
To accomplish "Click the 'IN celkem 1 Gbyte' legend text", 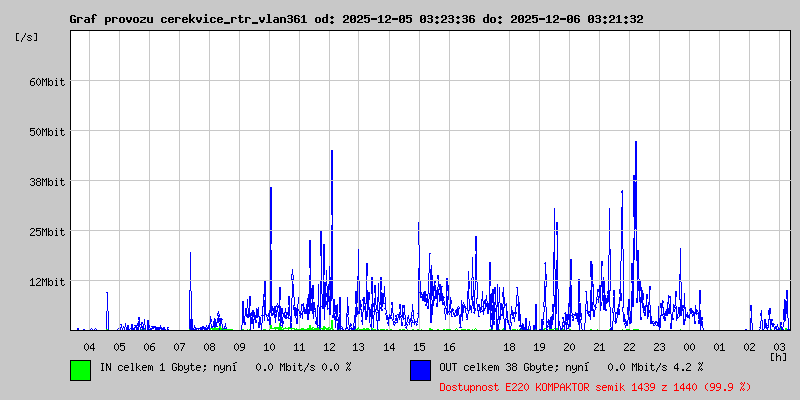I will click(150, 367).
